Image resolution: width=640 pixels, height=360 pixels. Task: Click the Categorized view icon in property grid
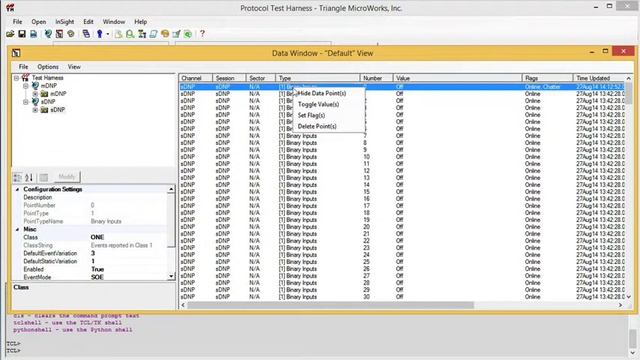[18, 178]
